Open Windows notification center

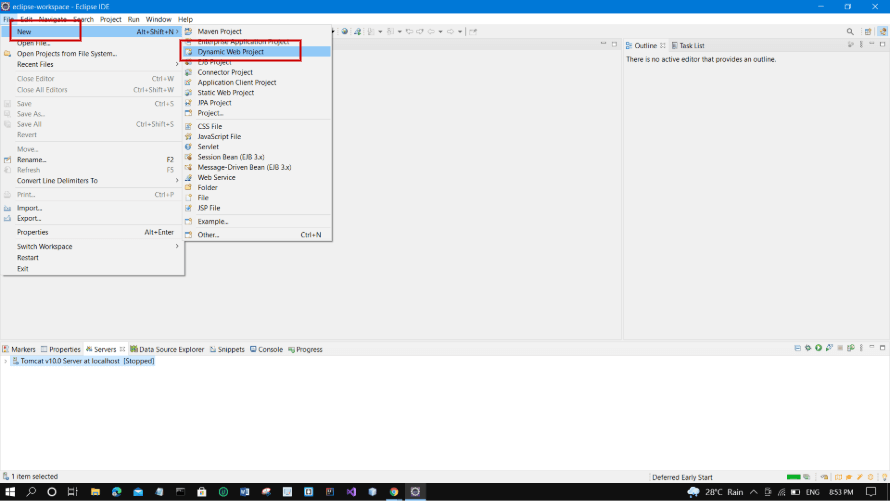[x=871, y=492]
